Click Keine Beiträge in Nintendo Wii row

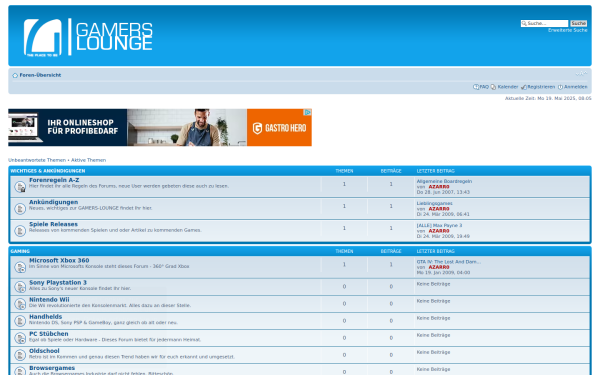click(434, 301)
